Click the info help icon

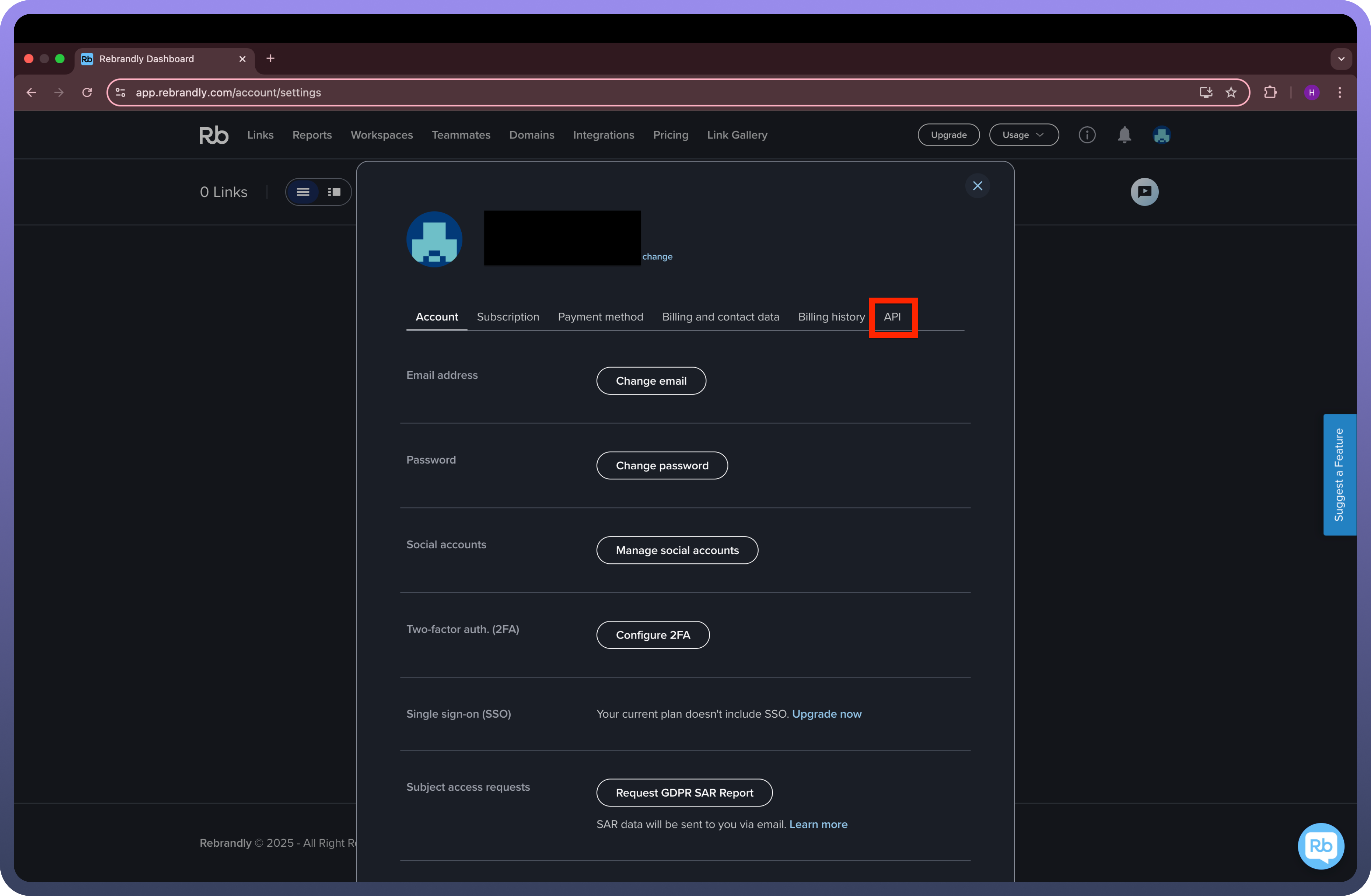1086,135
